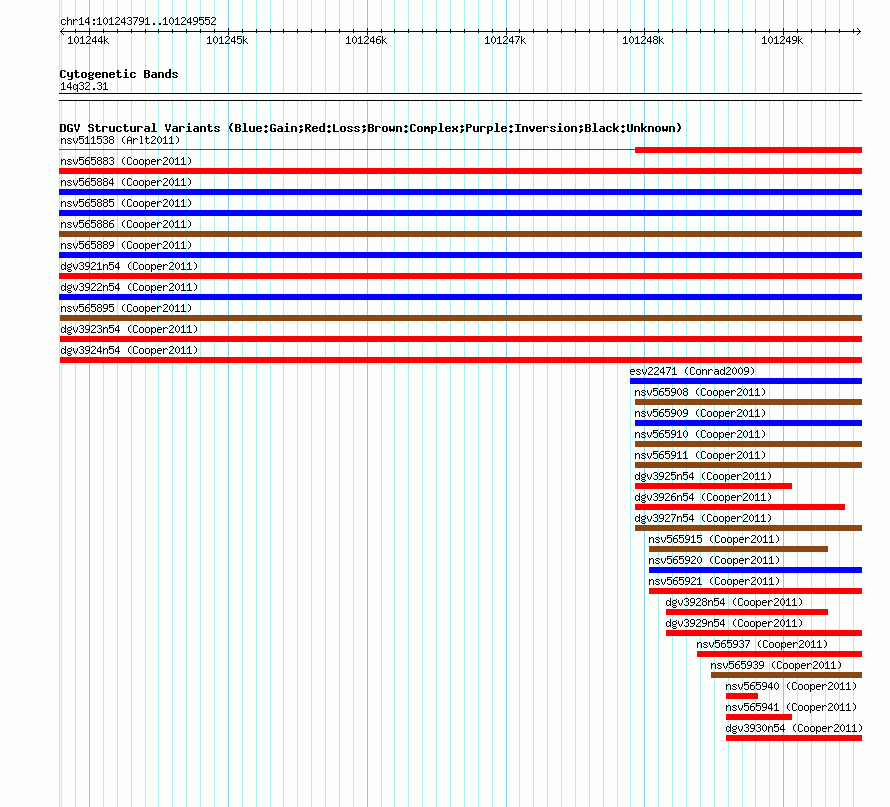Select the nsv565883 (Cooper2011) label

[126, 161]
